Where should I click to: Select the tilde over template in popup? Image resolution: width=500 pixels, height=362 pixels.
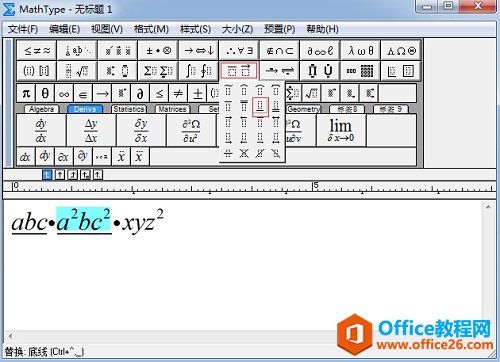click(228, 90)
